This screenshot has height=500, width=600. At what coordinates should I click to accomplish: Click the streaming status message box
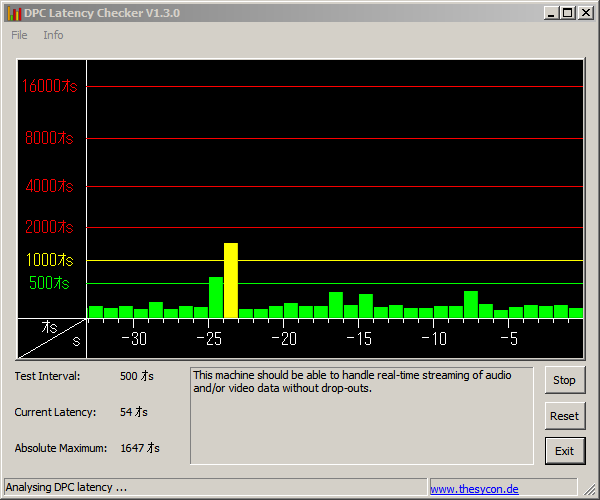[x=362, y=416]
